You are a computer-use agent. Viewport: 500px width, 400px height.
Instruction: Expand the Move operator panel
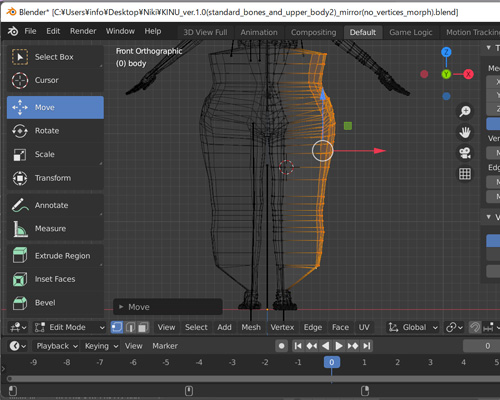tap(168, 307)
